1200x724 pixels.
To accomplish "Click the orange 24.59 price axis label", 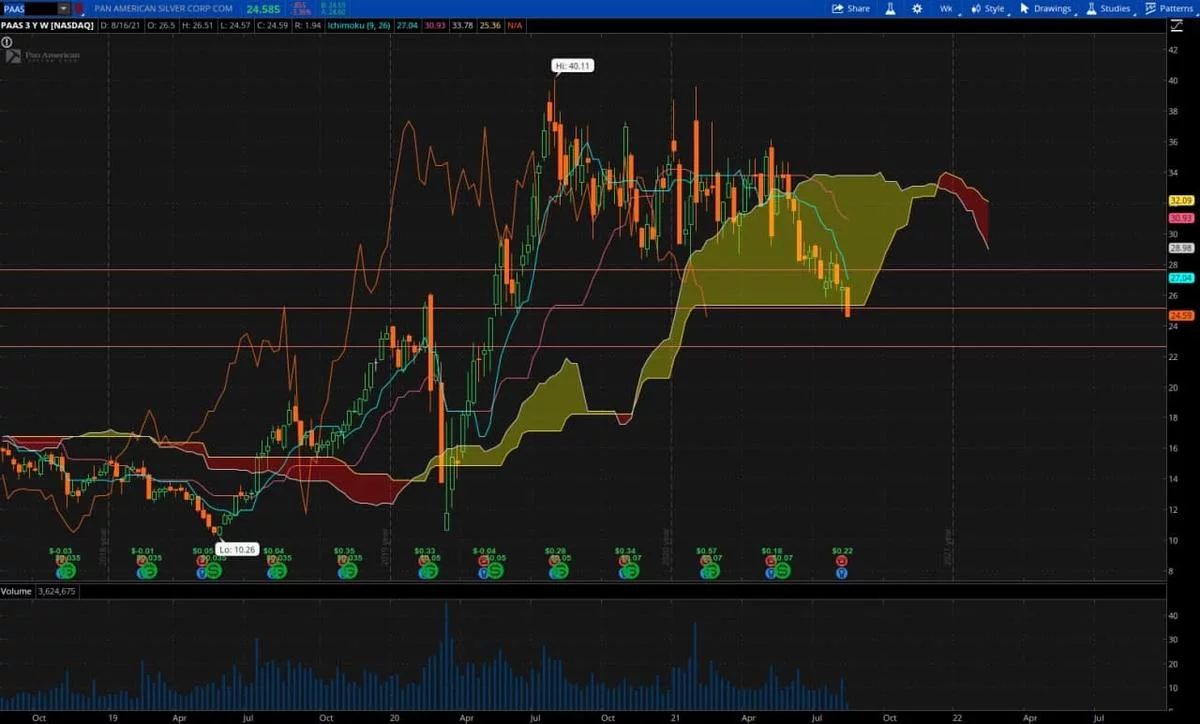I will [1182, 316].
